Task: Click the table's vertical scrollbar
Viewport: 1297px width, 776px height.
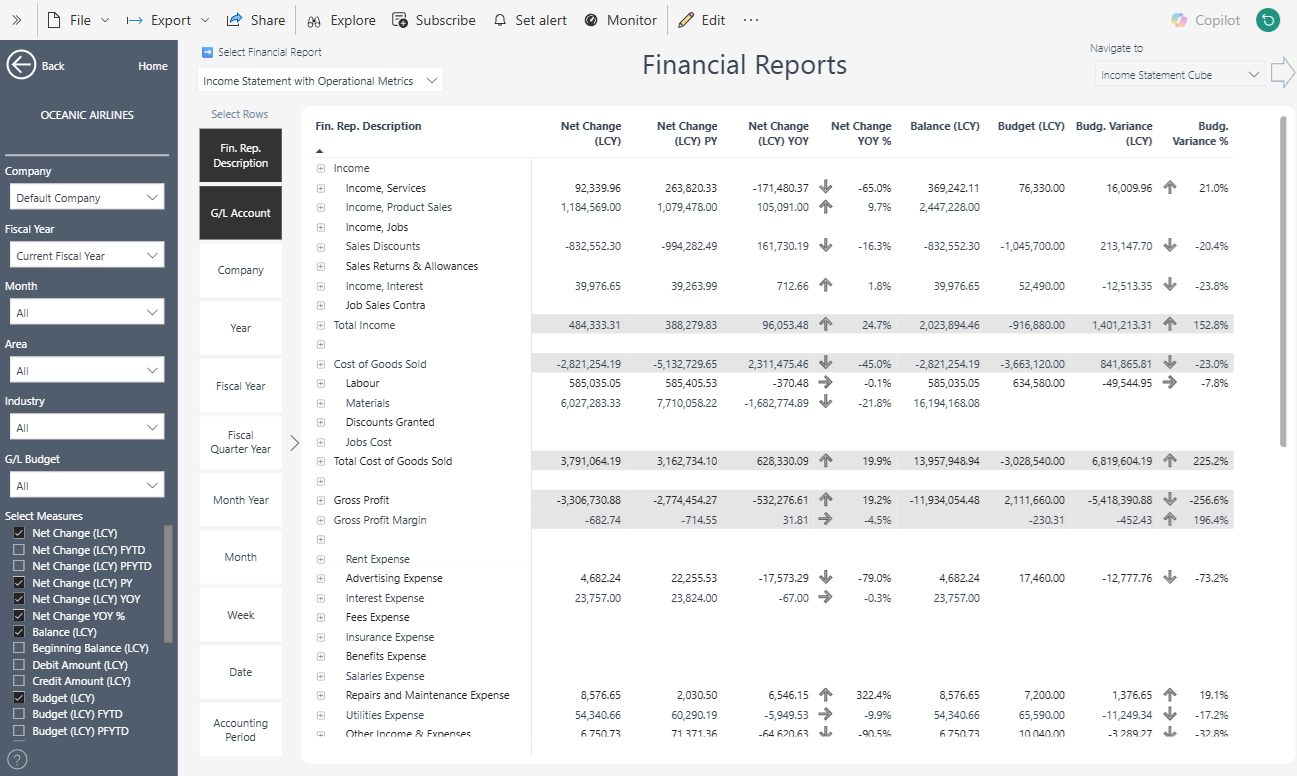Action: (x=1284, y=282)
